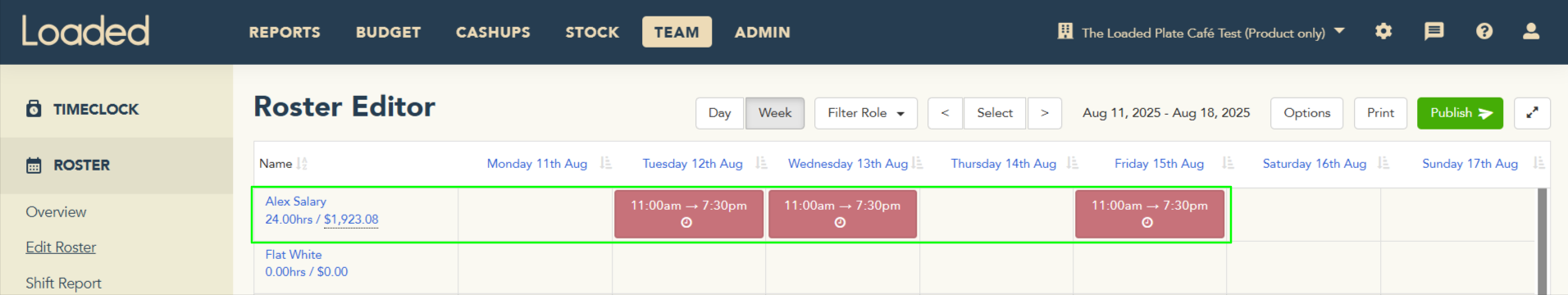Image resolution: width=1568 pixels, height=295 pixels.
Task: Switch roster to Day view
Action: coord(719,113)
